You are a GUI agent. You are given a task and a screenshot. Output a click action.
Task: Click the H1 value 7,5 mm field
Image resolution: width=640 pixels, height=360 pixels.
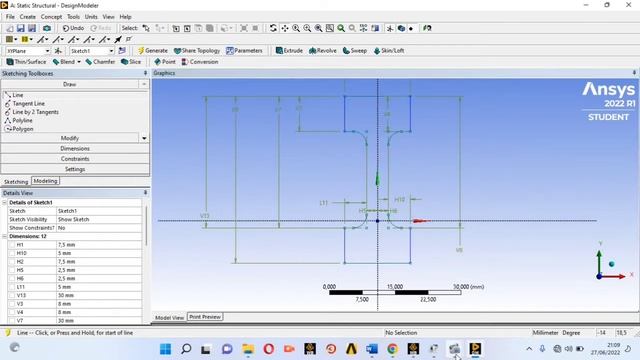99,245
